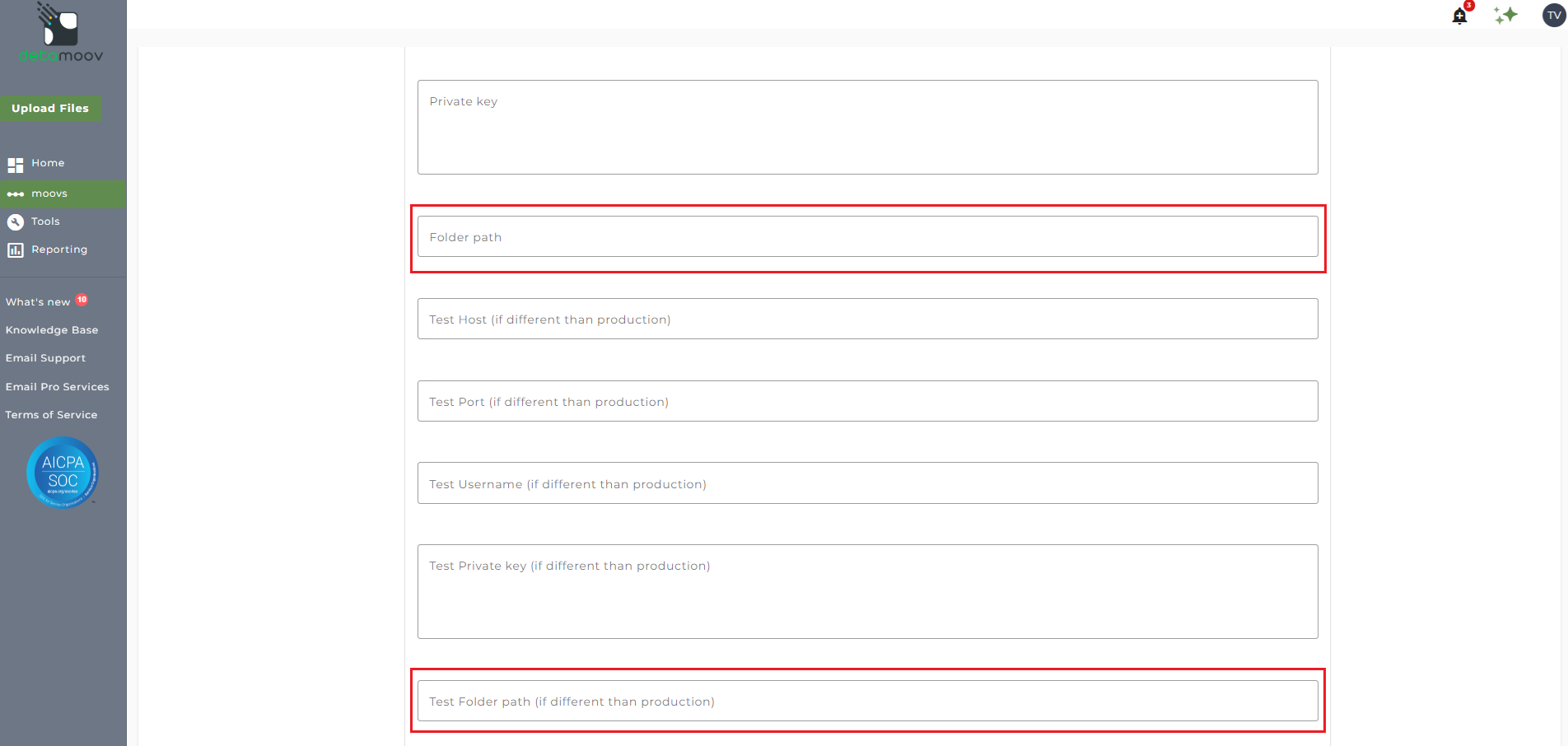Focus the Private key text area

tap(867, 127)
